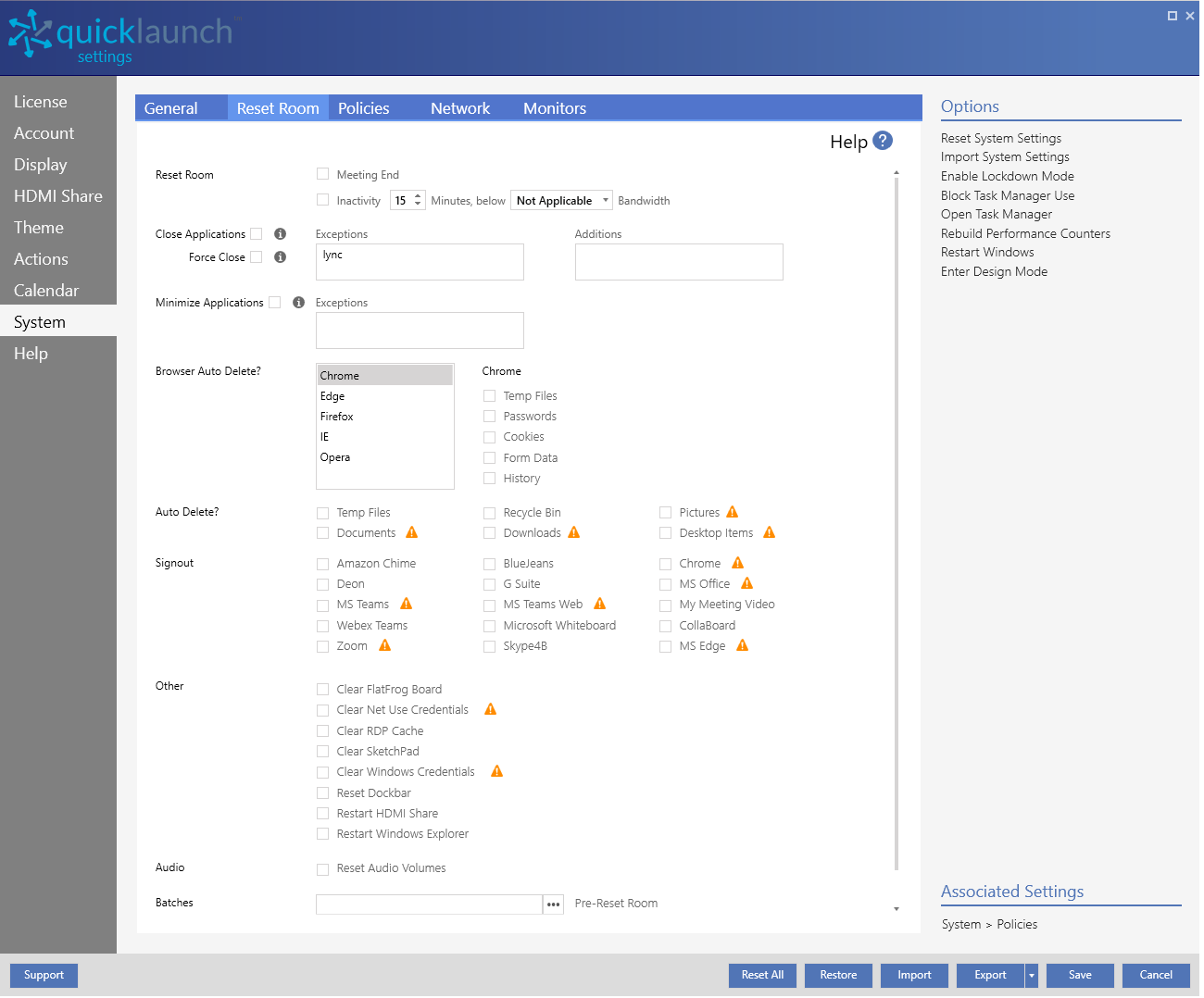Click warning icon beside Zoom

click(385, 645)
